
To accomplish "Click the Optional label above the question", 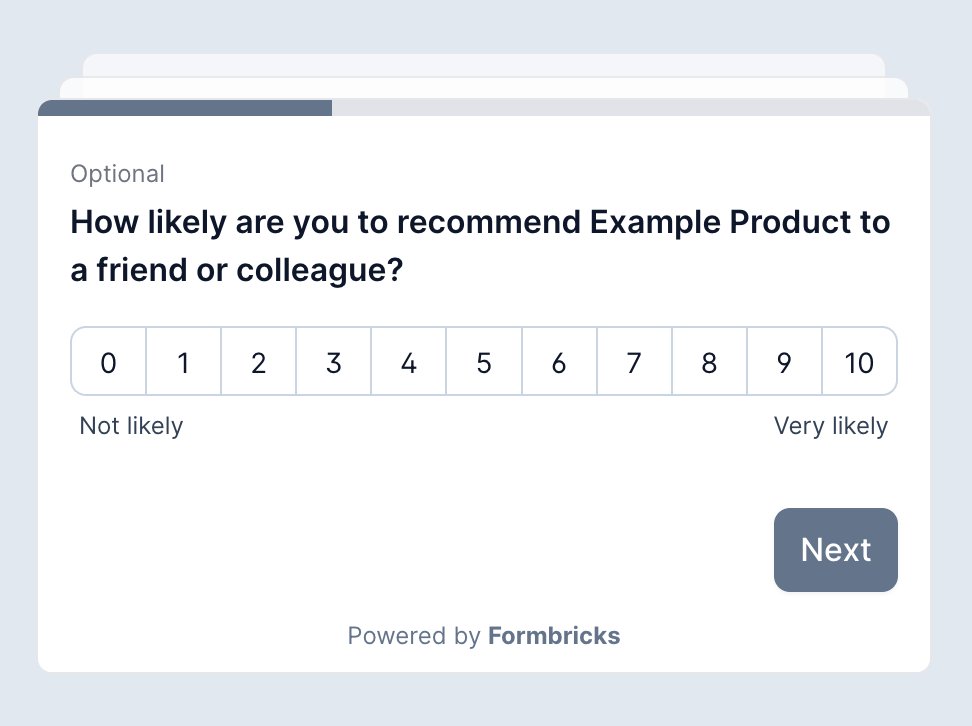I will pyautogui.click(x=117, y=173).
